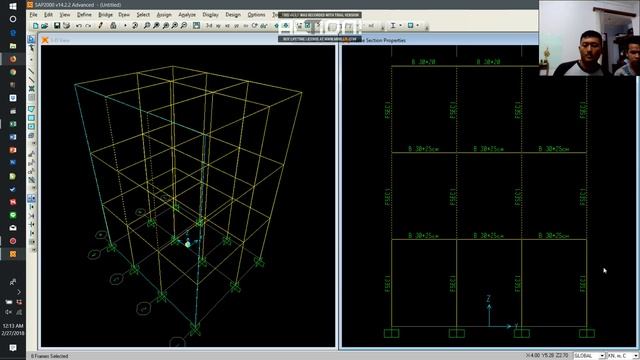Click the Rotate 3D View icon
This screenshot has width=640, height=360.
pyautogui.click(x=254, y=26)
